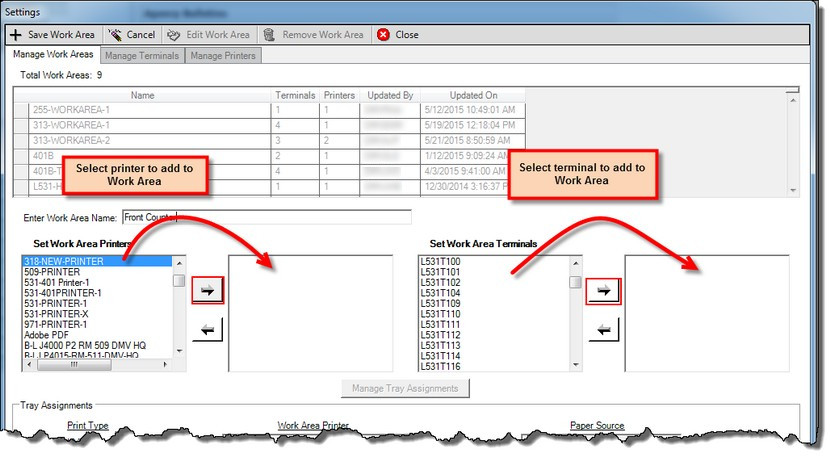
Task: Add selected terminal with right arrow button
Action: click(x=603, y=290)
